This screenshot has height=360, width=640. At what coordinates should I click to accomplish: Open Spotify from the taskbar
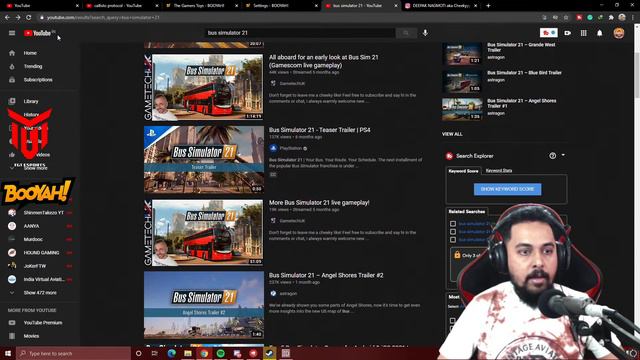221,353
